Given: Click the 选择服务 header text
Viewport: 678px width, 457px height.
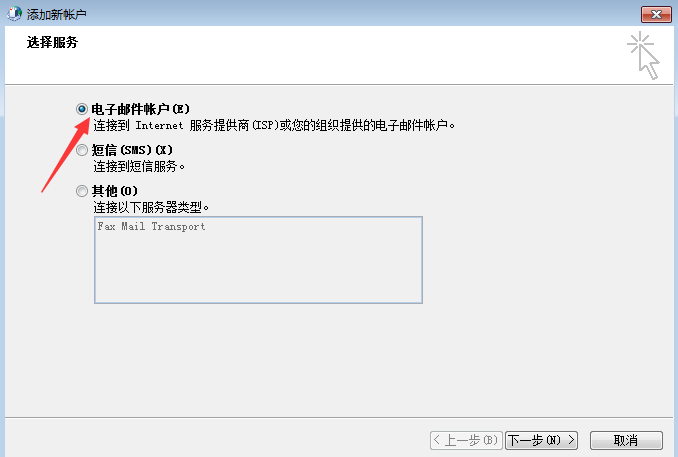Looking at the screenshot, I should tap(52, 42).
